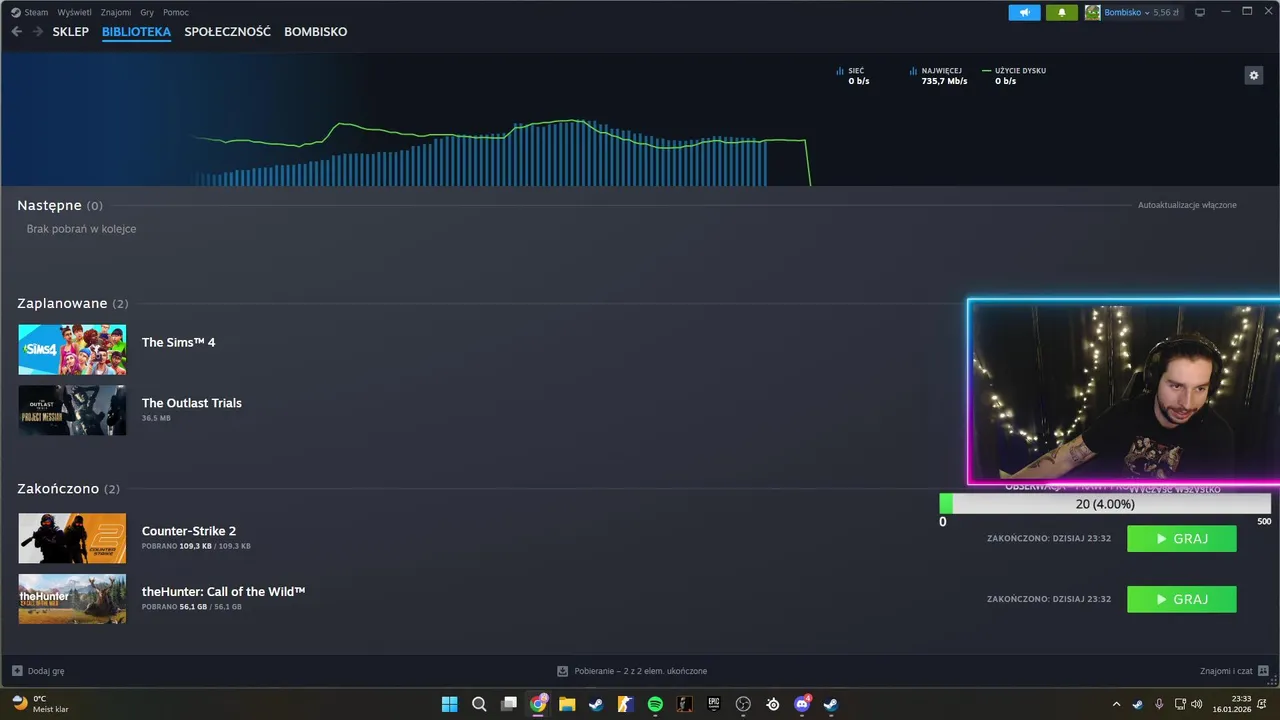Open the taskbar clock and date
The width and height of the screenshot is (1280, 720).
(x=1232, y=704)
